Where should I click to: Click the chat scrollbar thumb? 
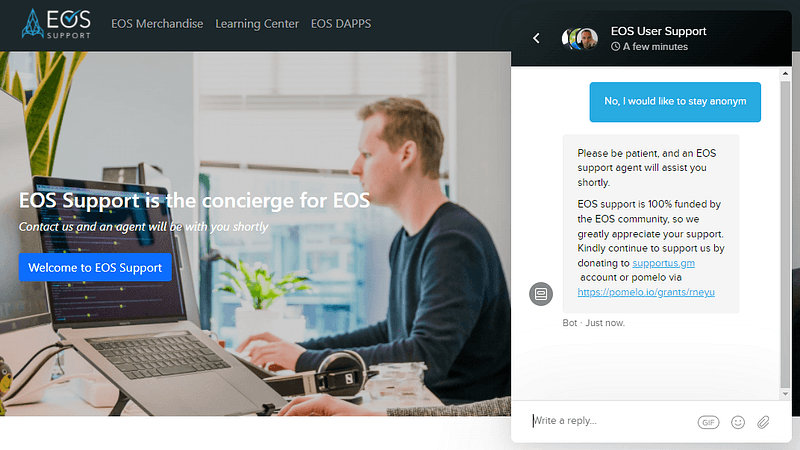pyautogui.click(x=785, y=234)
